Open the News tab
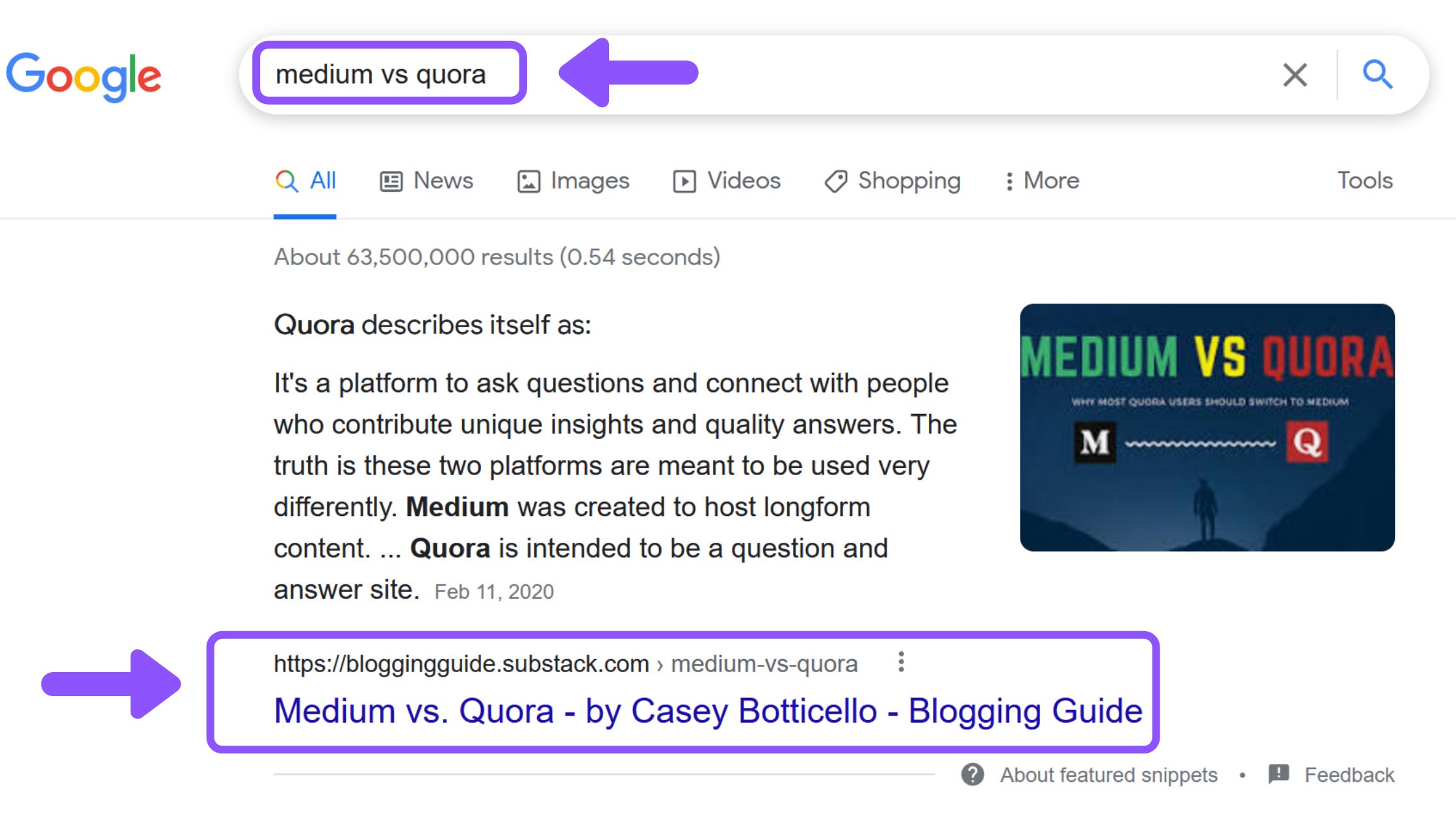This screenshot has width=1456, height=819. click(427, 180)
